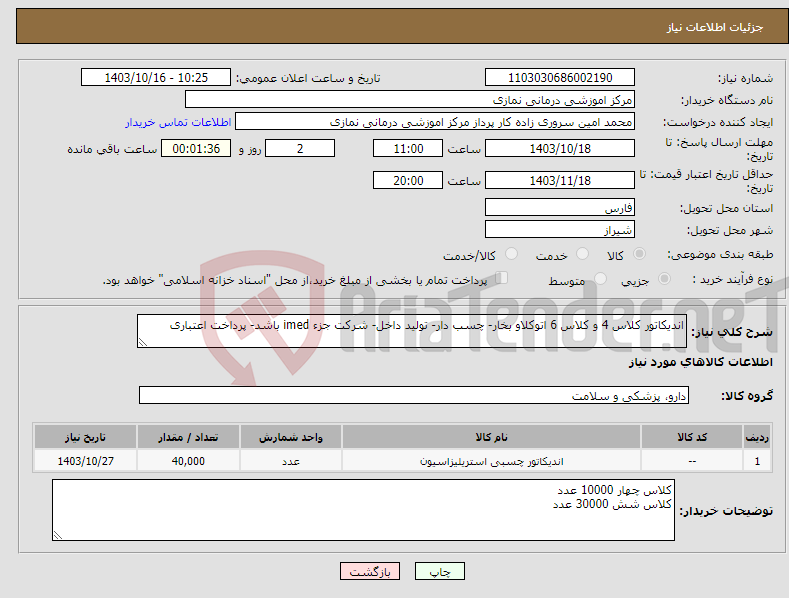The height and width of the screenshot is (598, 789).
Task: Select the متوسط purchase type radio
Action: click(600, 279)
